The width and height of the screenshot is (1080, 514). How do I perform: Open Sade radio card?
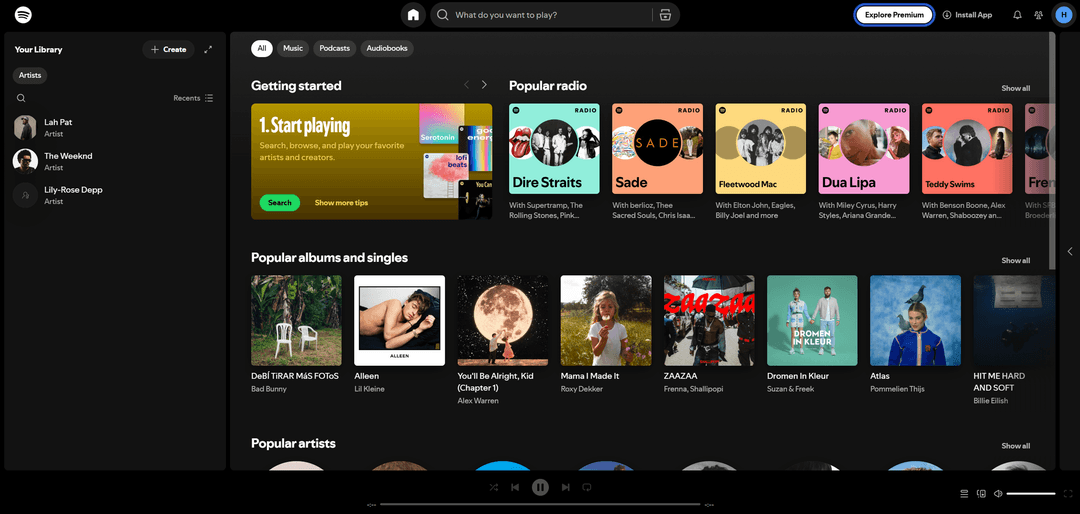pos(658,149)
